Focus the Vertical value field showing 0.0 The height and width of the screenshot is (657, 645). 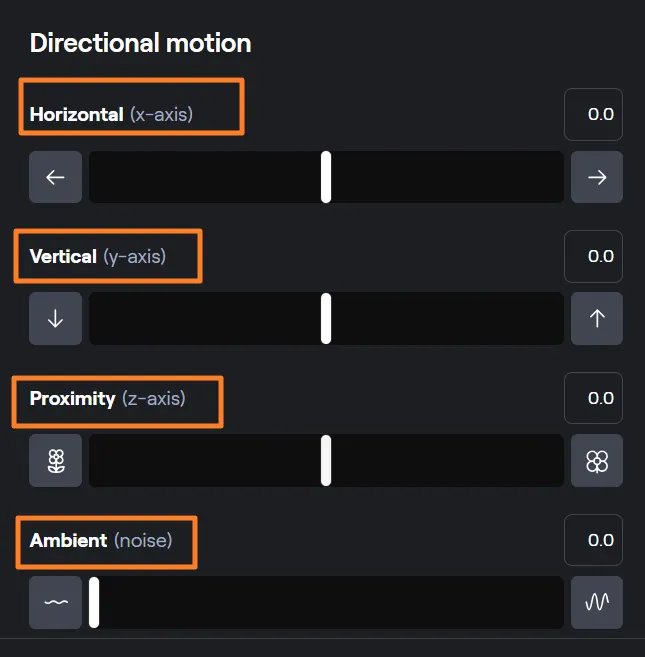pos(594,256)
